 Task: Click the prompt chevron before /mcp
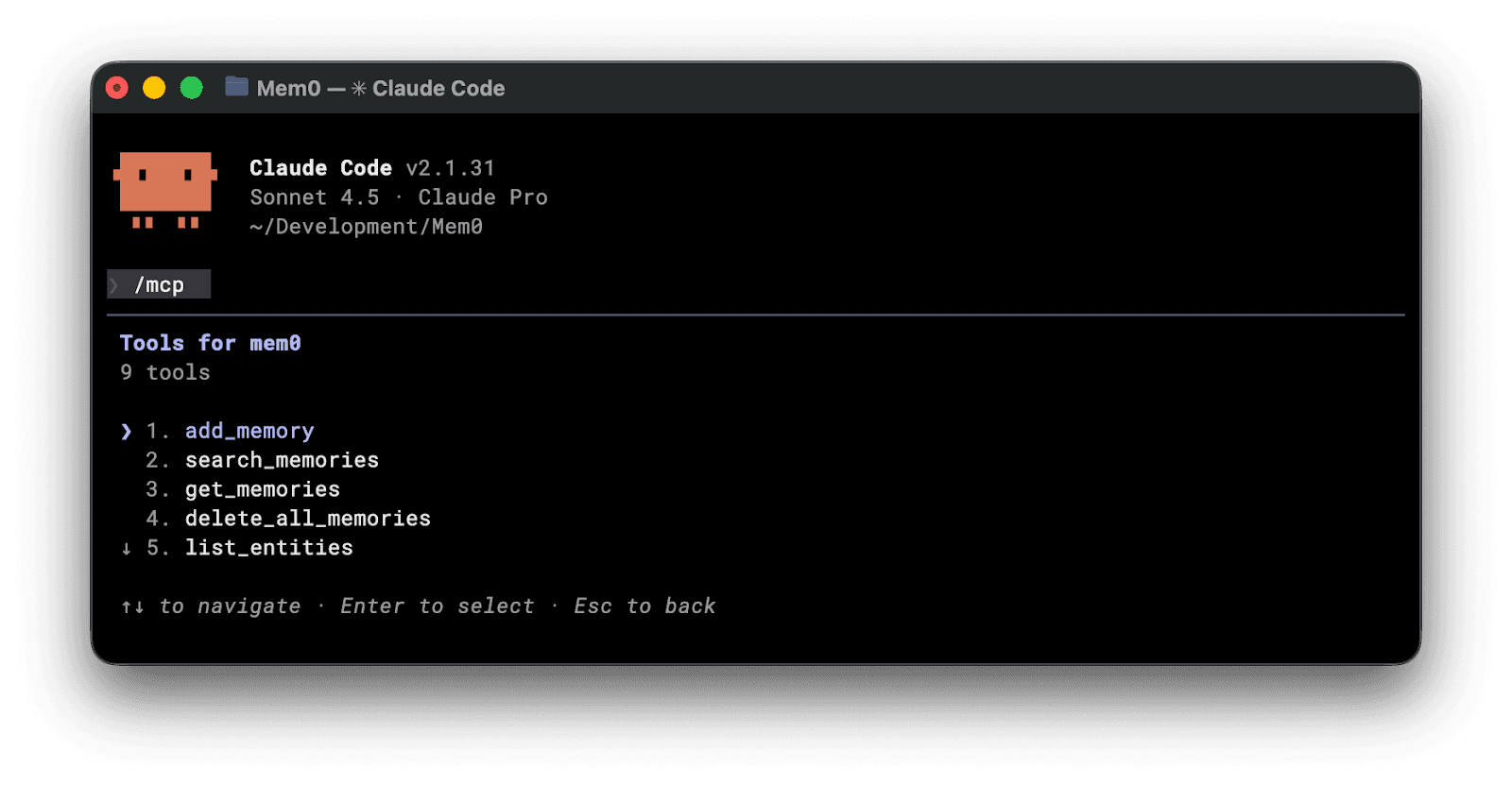[x=113, y=283]
